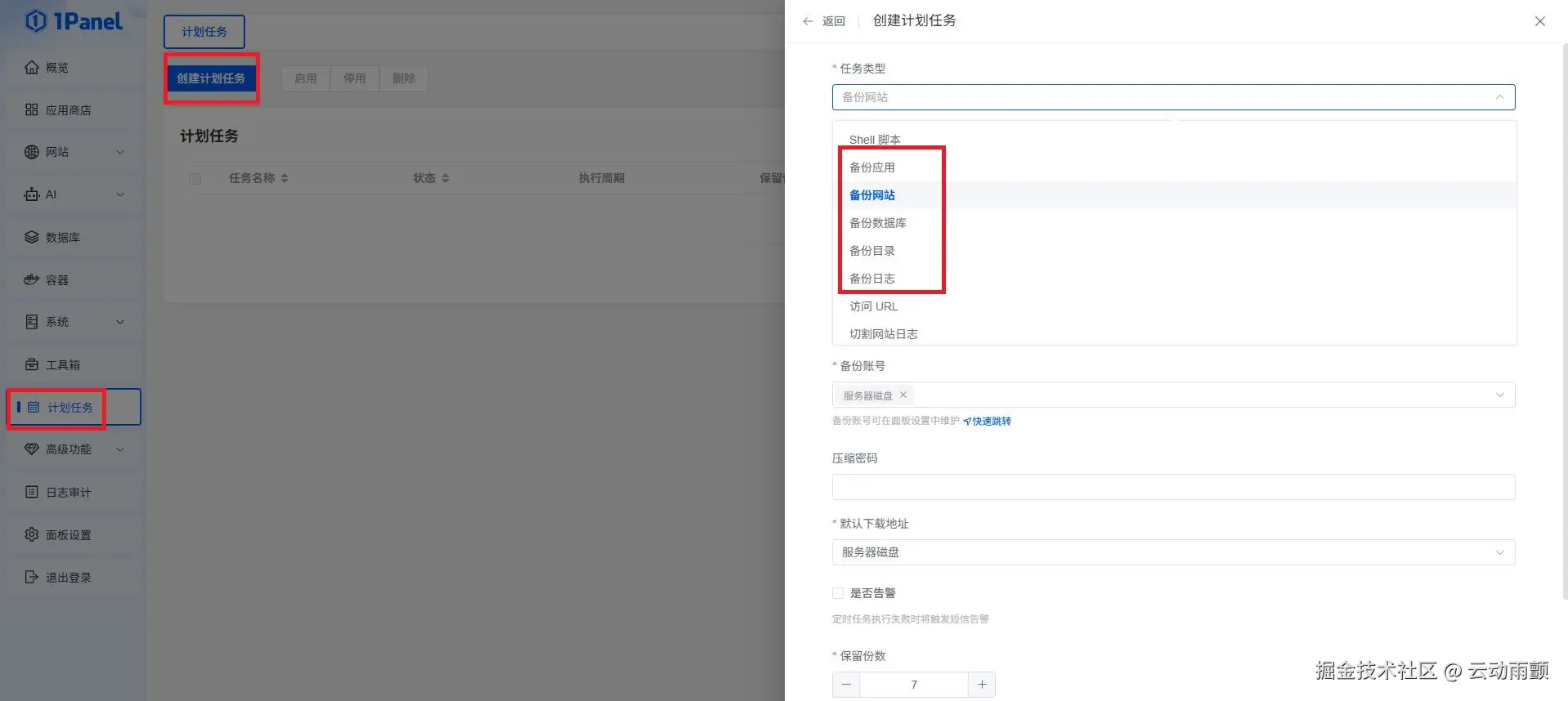Open the 备份账号 dropdown arrow

click(x=1500, y=395)
